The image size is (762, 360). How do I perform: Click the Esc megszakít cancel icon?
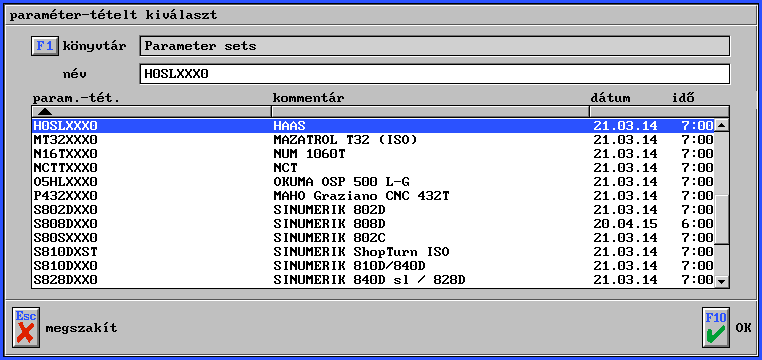coord(26,327)
